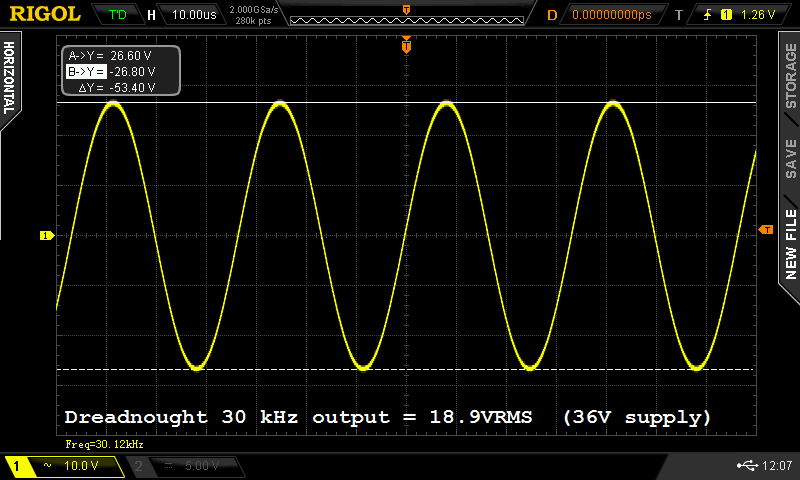Click the Dreadnought 30 kHz annotation text
The image size is (800, 480).
(x=387, y=417)
